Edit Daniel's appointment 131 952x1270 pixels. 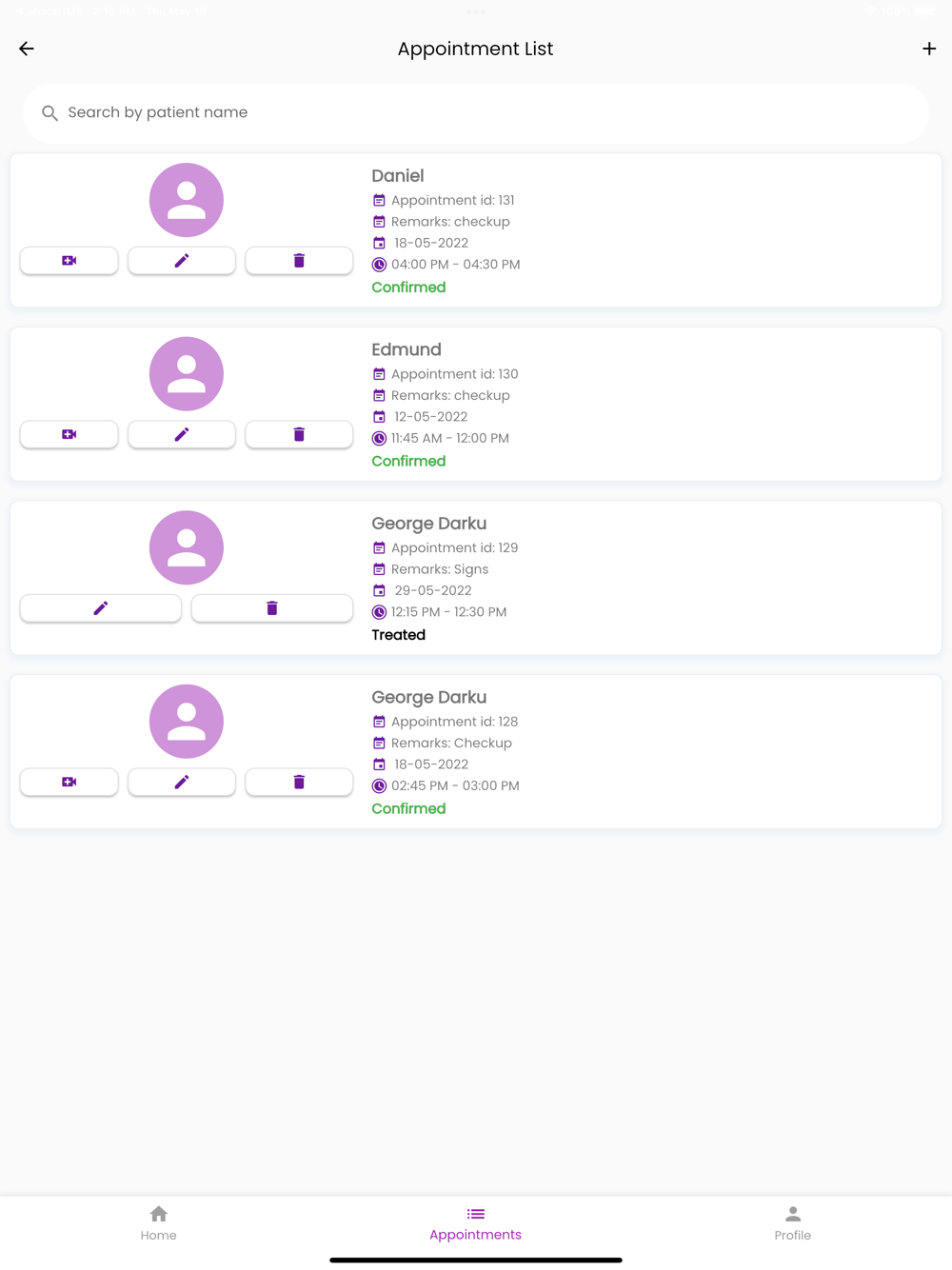(x=182, y=261)
